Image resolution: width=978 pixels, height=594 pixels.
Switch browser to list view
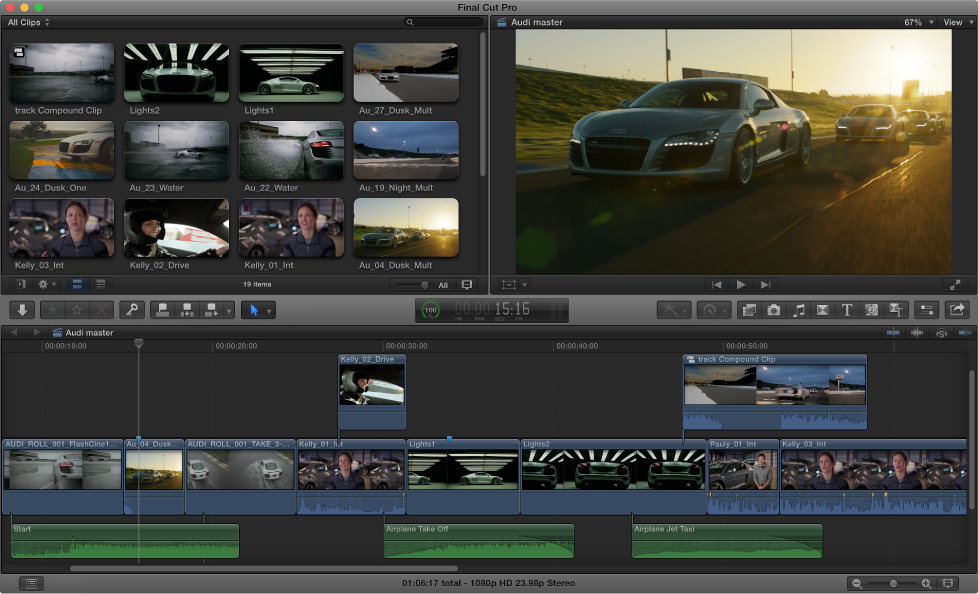100,285
